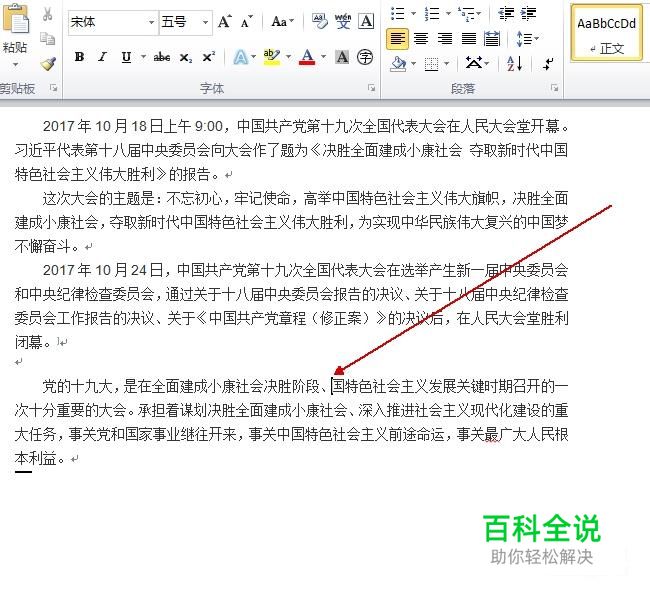Click the text 闭幕。
The width and height of the screenshot is (650, 600).
tap(33, 343)
